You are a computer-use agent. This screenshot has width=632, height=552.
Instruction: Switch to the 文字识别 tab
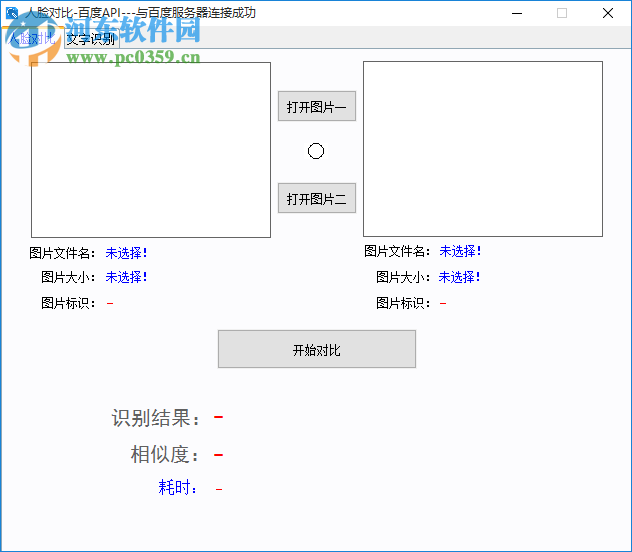pos(91,39)
